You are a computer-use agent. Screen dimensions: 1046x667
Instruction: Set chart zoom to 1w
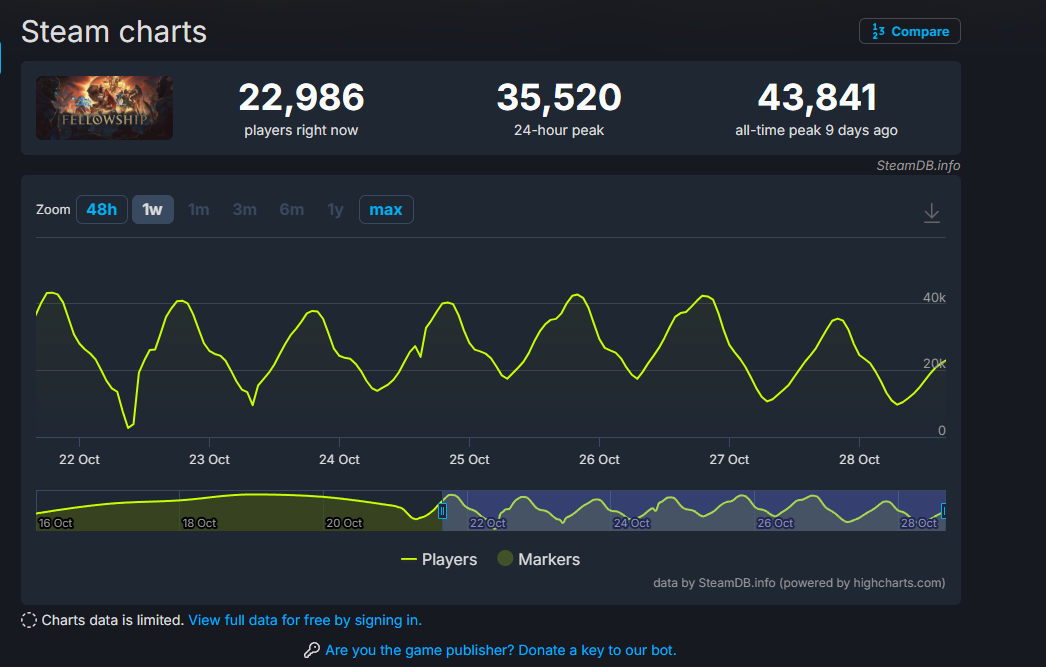153,209
